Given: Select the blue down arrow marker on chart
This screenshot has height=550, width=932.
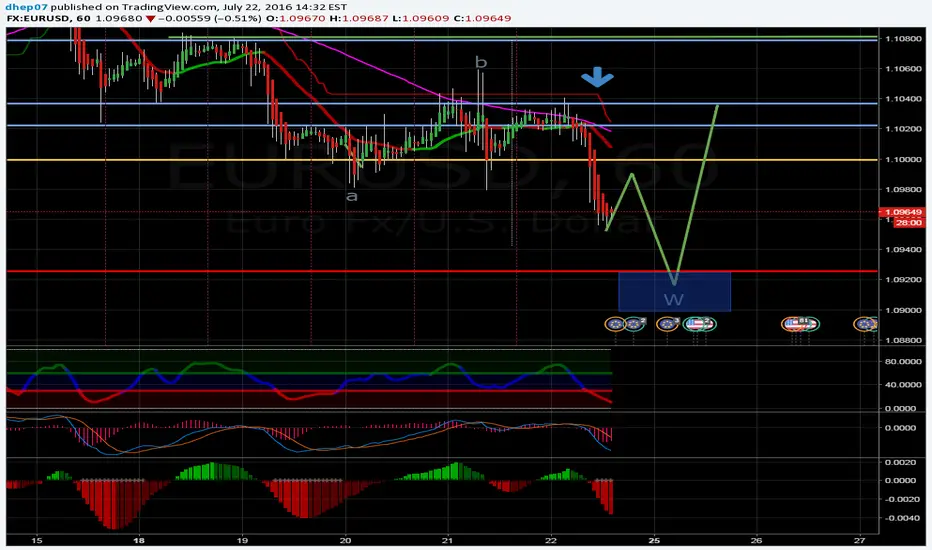Looking at the screenshot, I should pos(597,77).
